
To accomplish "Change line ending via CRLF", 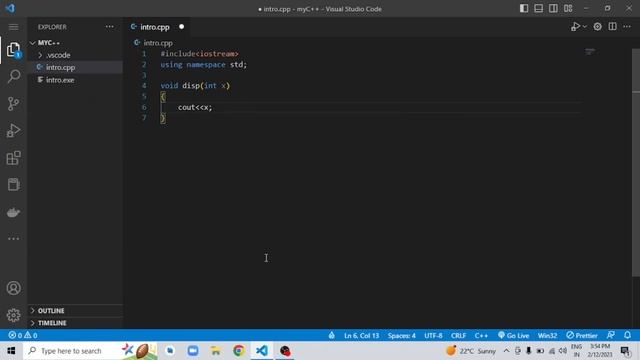I will (x=458, y=336).
